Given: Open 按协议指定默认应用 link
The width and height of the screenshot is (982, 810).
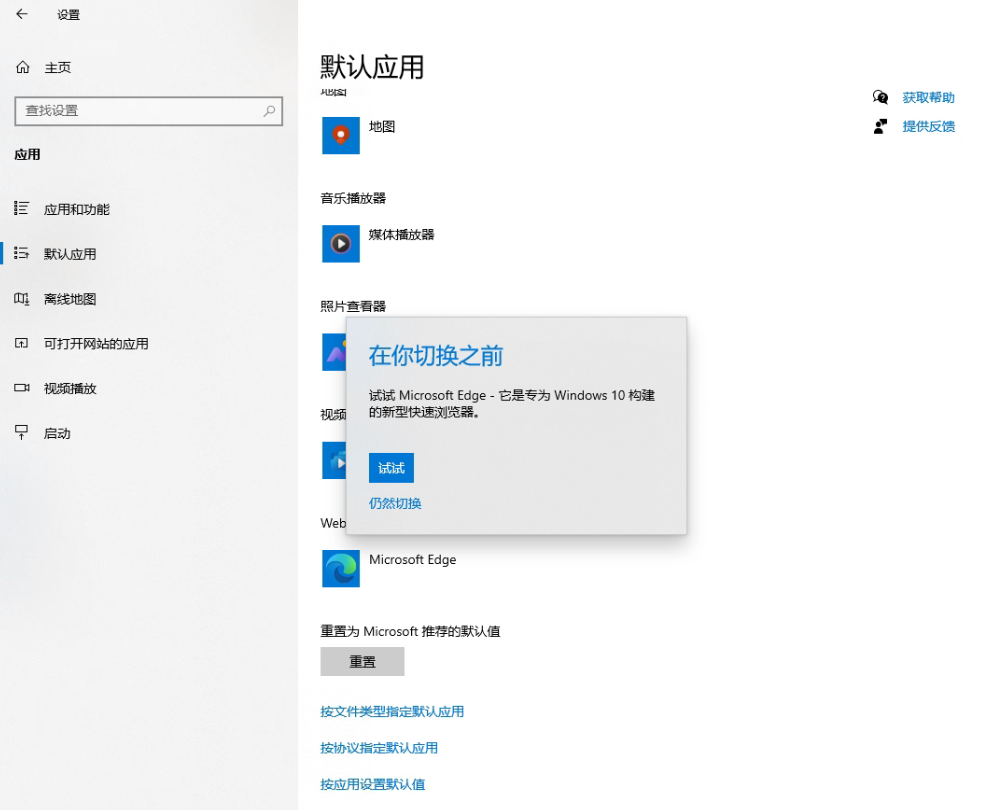Looking at the screenshot, I should click(379, 748).
